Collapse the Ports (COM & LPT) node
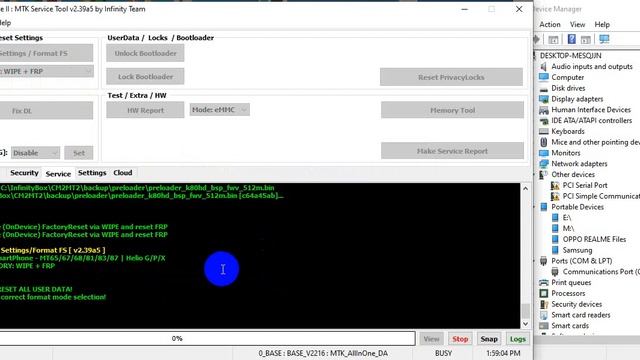The width and height of the screenshot is (640, 360). coord(535,261)
